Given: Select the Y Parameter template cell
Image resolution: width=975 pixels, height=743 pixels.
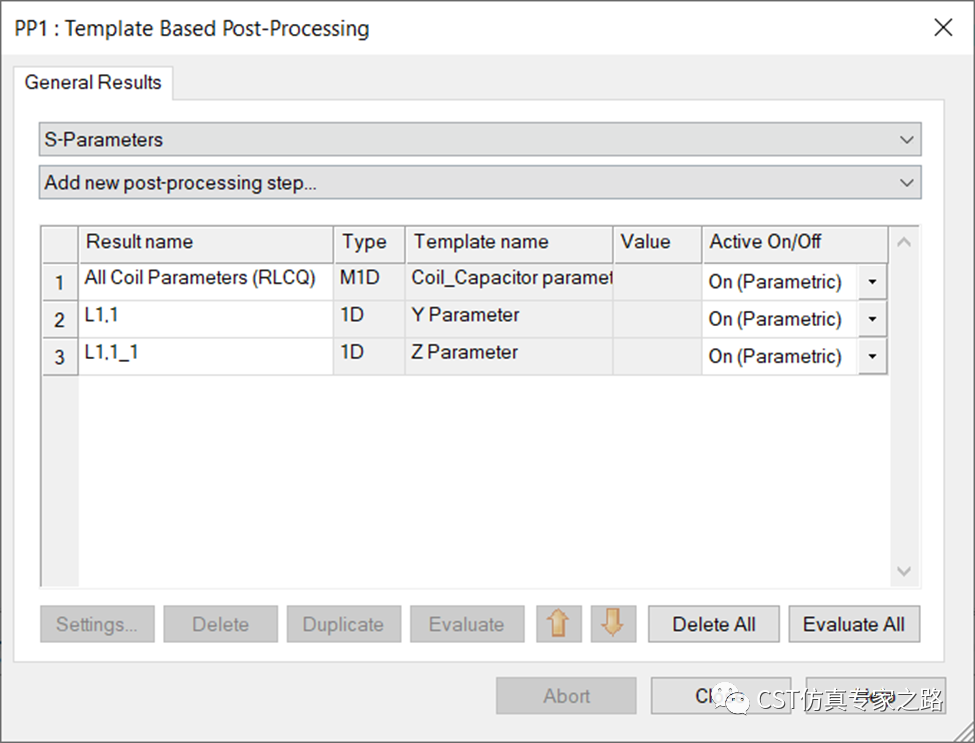Looking at the screenshot, I should point(508,316).
